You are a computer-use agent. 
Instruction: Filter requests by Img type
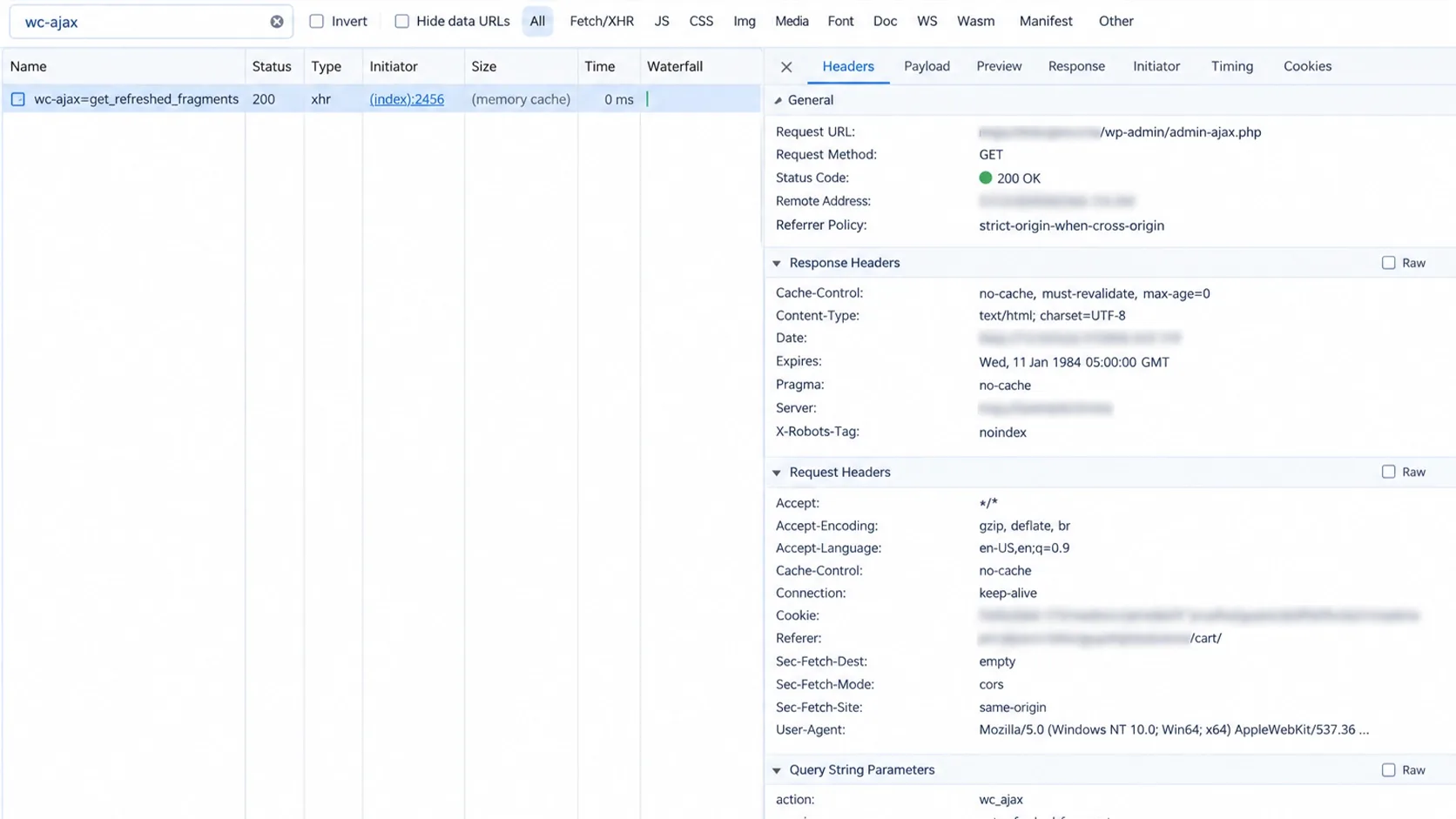[745, 21]
